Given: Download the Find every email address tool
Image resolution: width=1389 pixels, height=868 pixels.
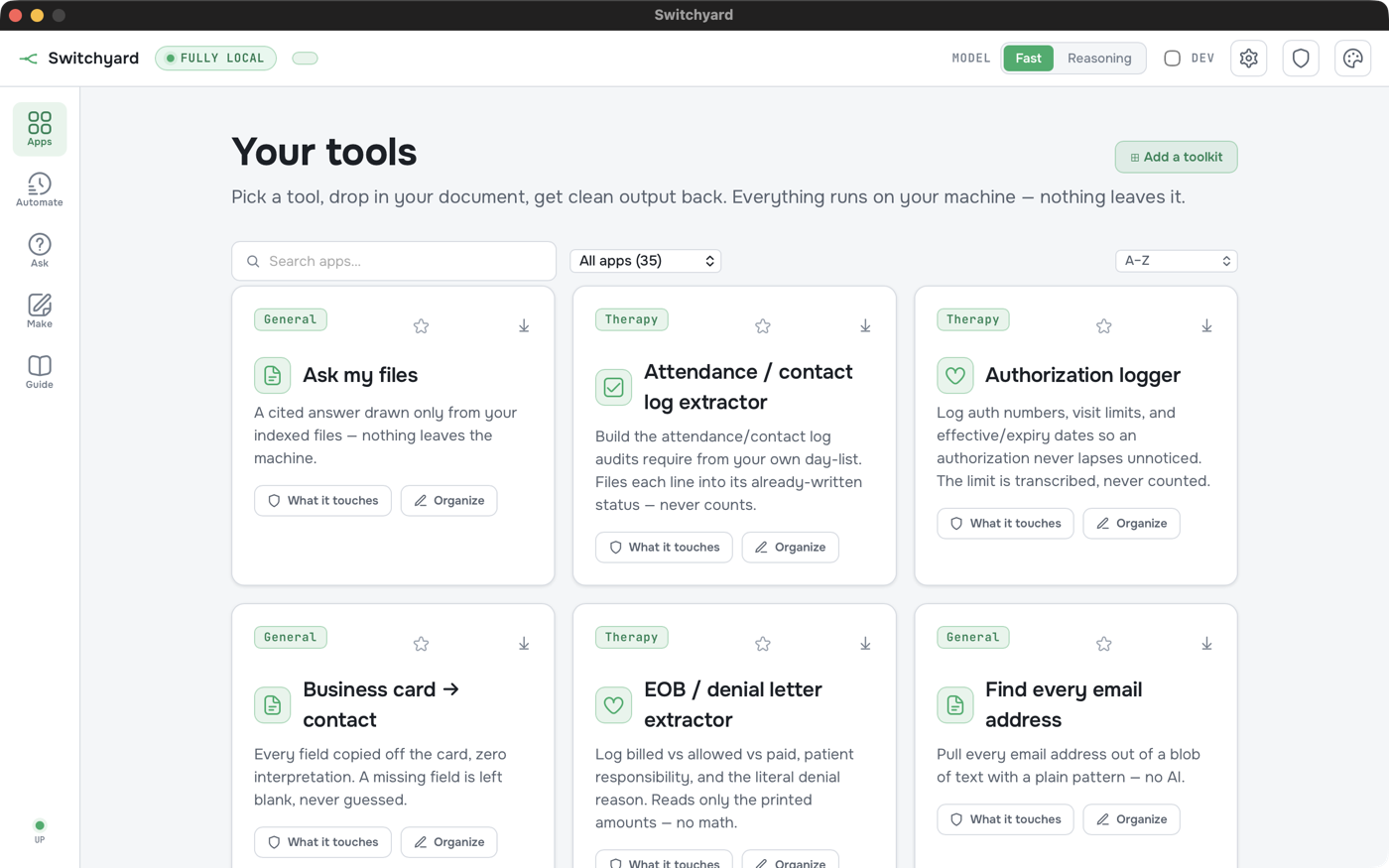Looking at the screenshot, I should coord(1206,644).
